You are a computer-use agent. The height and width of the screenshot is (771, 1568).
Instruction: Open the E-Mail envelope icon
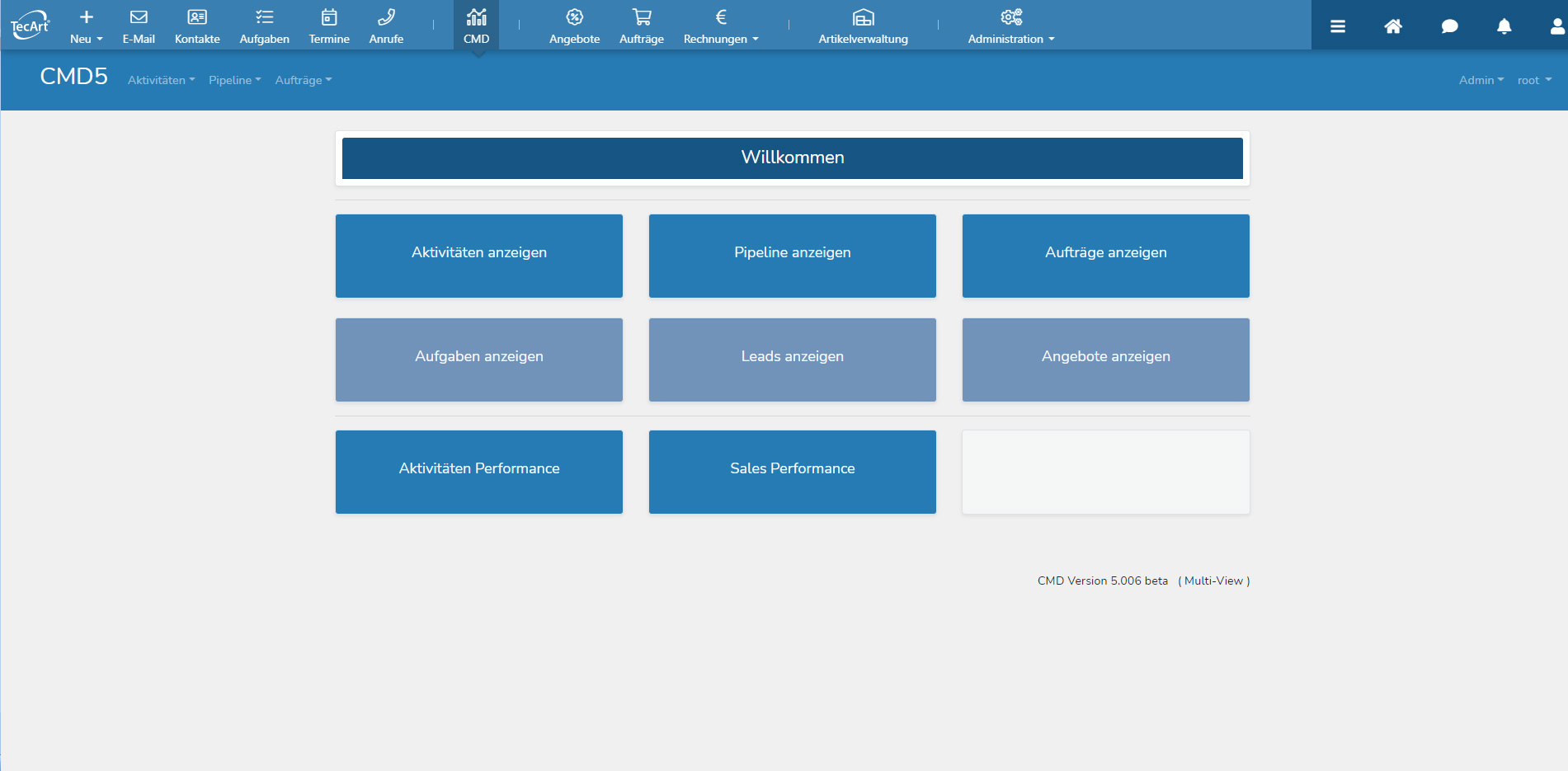[139, 17]
